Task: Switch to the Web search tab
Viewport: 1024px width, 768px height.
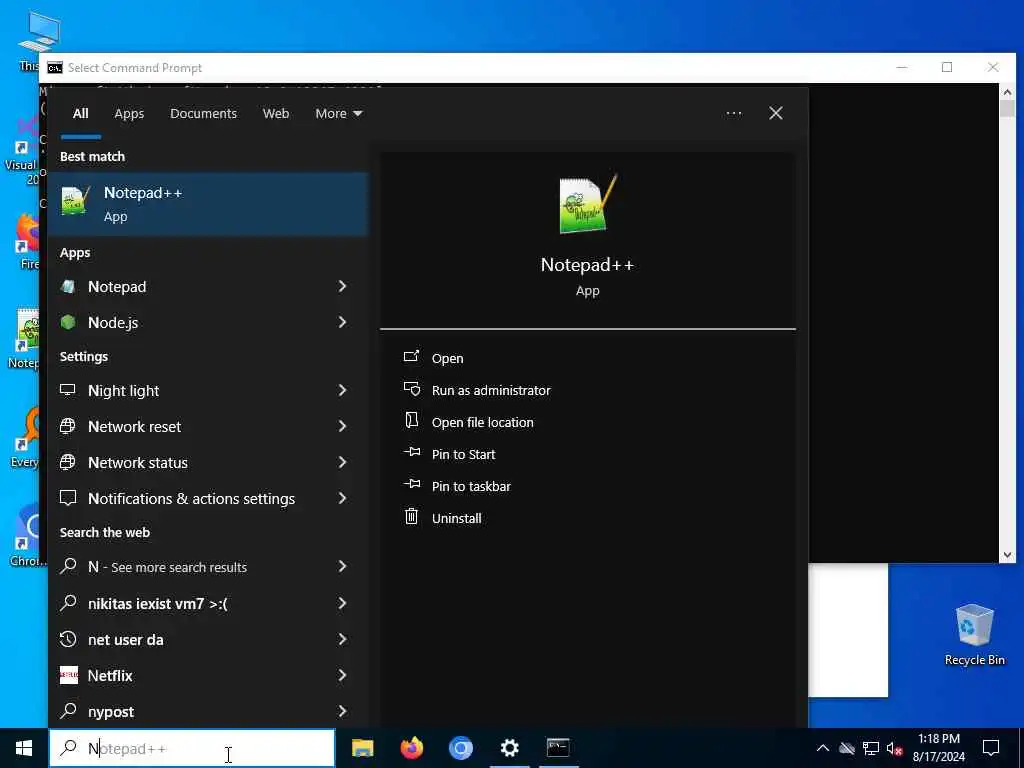Action: pos(276,114)
